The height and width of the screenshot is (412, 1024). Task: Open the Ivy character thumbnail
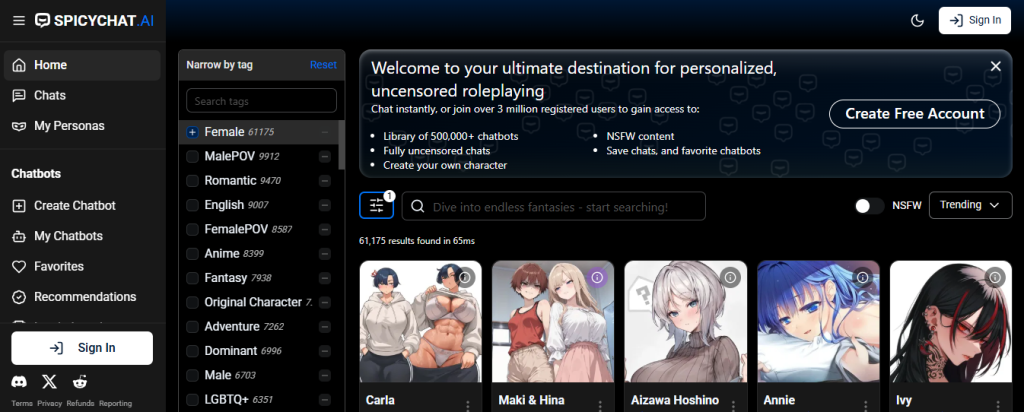click(951, 322)
